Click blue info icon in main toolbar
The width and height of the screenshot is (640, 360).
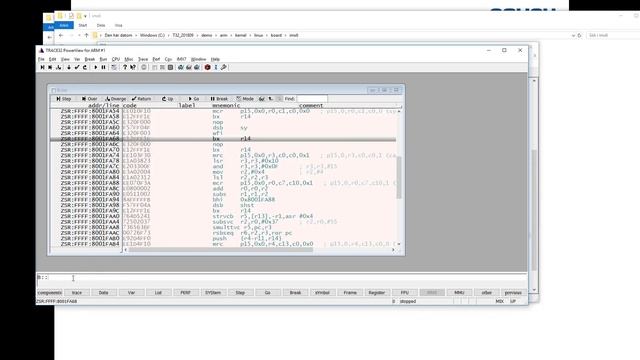(216, 67)
